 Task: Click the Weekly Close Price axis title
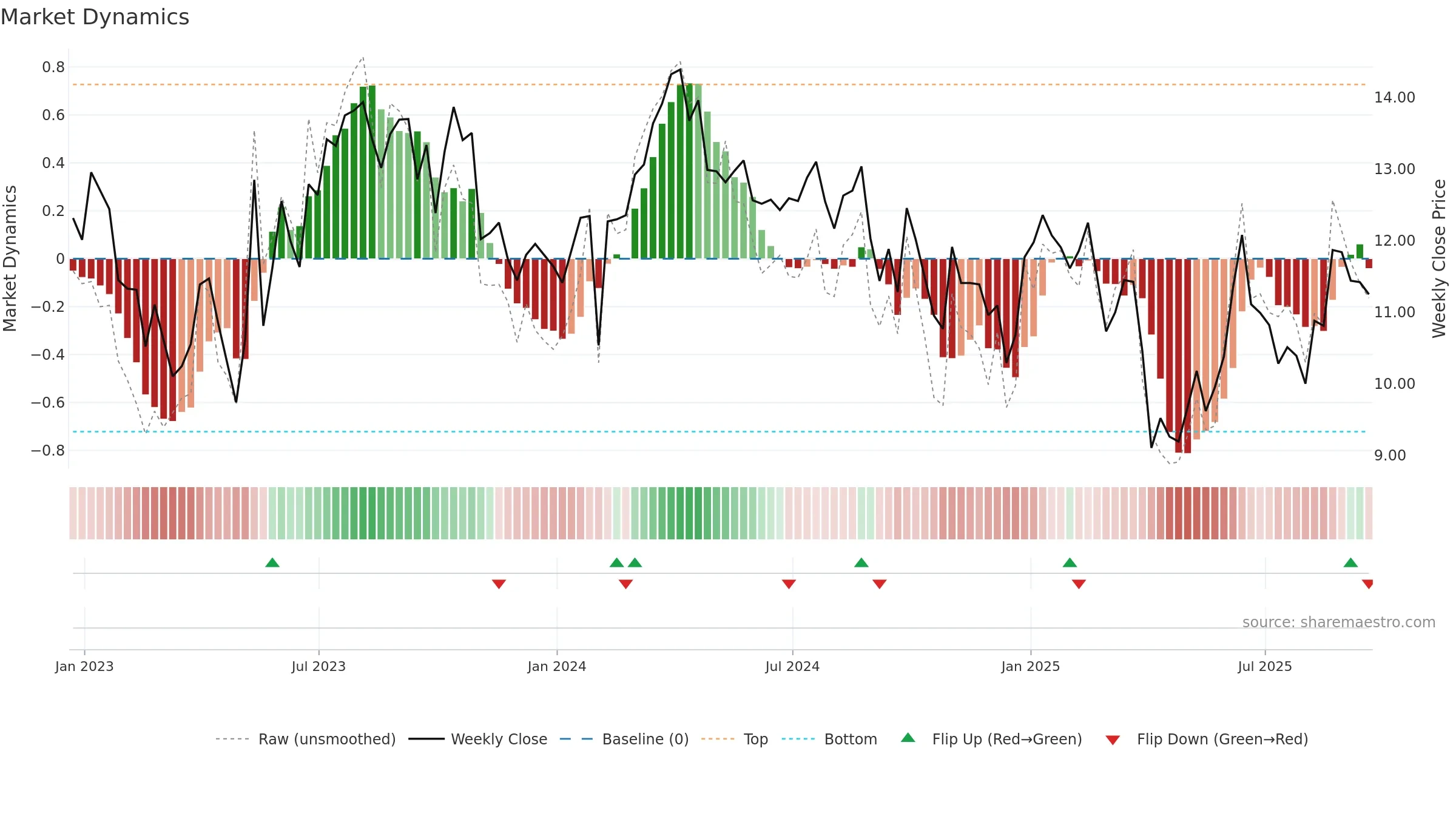[1439, 258]
